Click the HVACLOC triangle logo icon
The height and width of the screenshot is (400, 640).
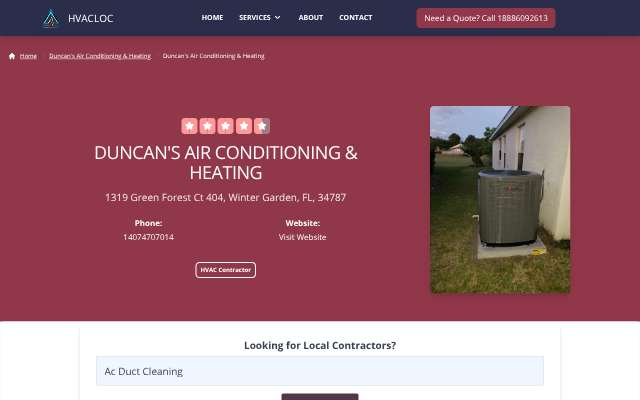[x=51, y=18]
